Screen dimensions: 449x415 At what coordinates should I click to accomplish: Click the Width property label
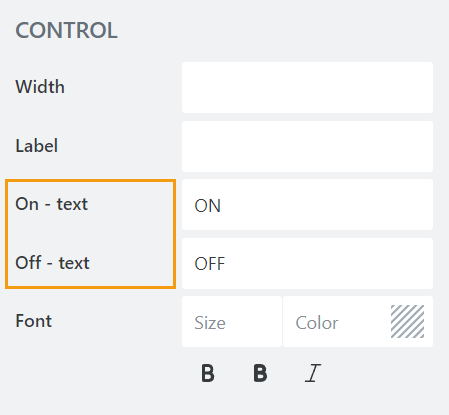click(40, 87)
